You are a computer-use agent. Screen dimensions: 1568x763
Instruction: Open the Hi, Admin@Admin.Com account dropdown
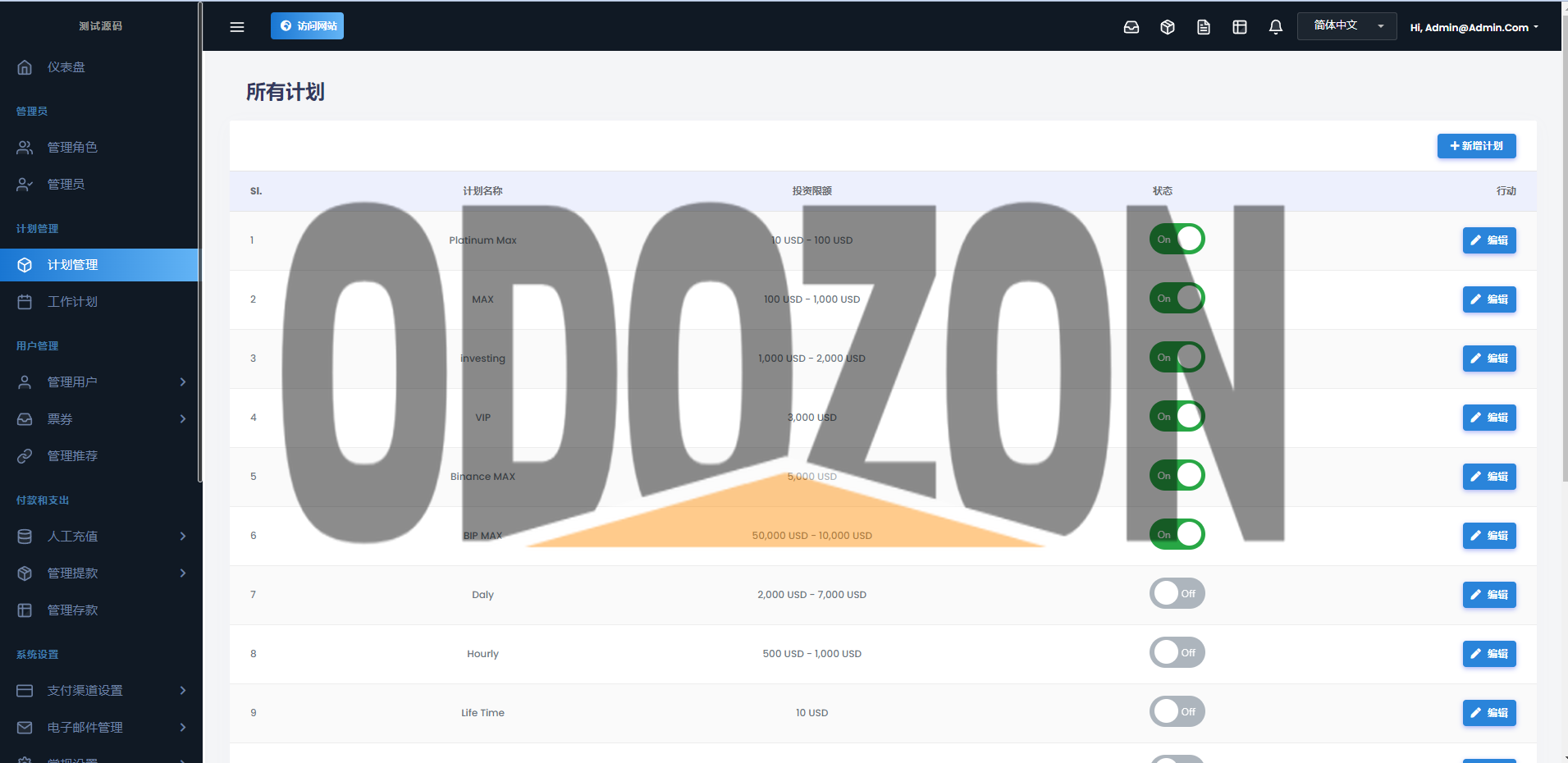click(x=1474, y=27)
